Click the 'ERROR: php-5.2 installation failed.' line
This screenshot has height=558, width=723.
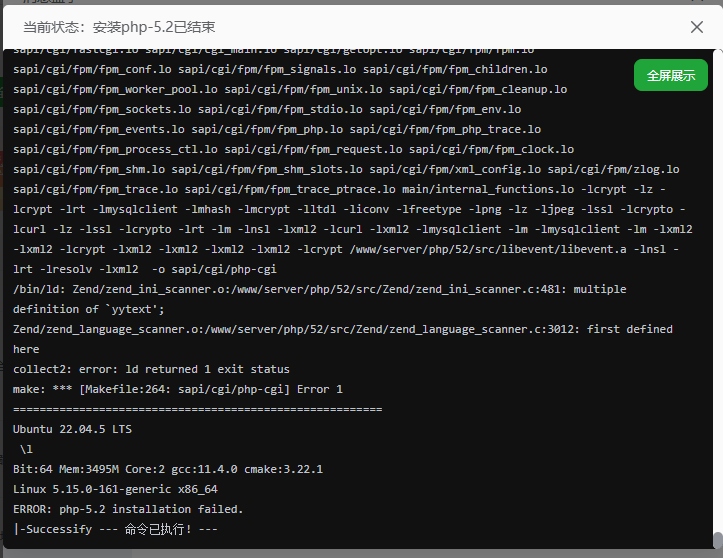pyautogui.click(x=128, y=509)
